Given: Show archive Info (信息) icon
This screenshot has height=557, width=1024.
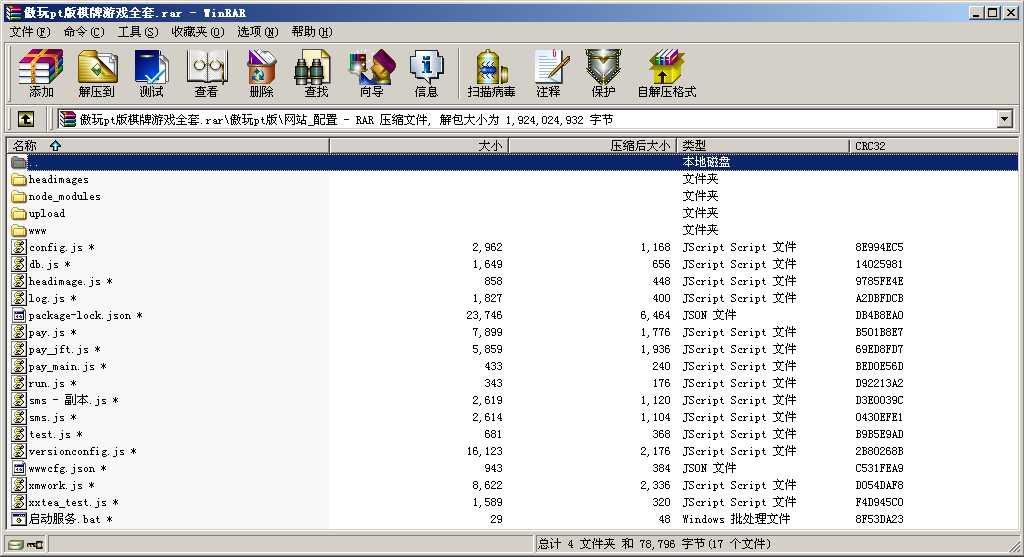Looking at the screenshot, I should click(426, 72).
